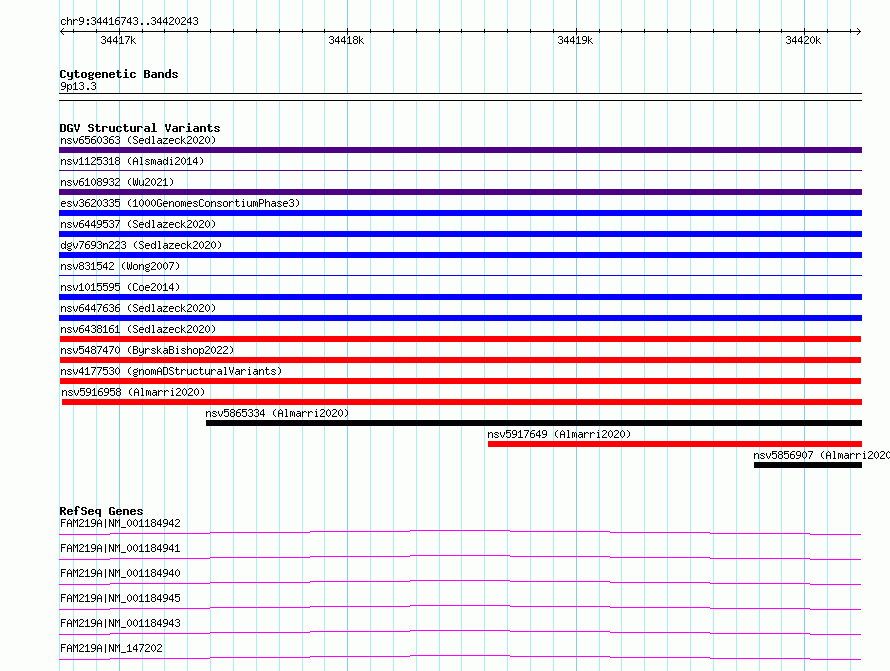890x671 pixels.
Task: Select the DGV Structural Variants track title
Action: 140,128
